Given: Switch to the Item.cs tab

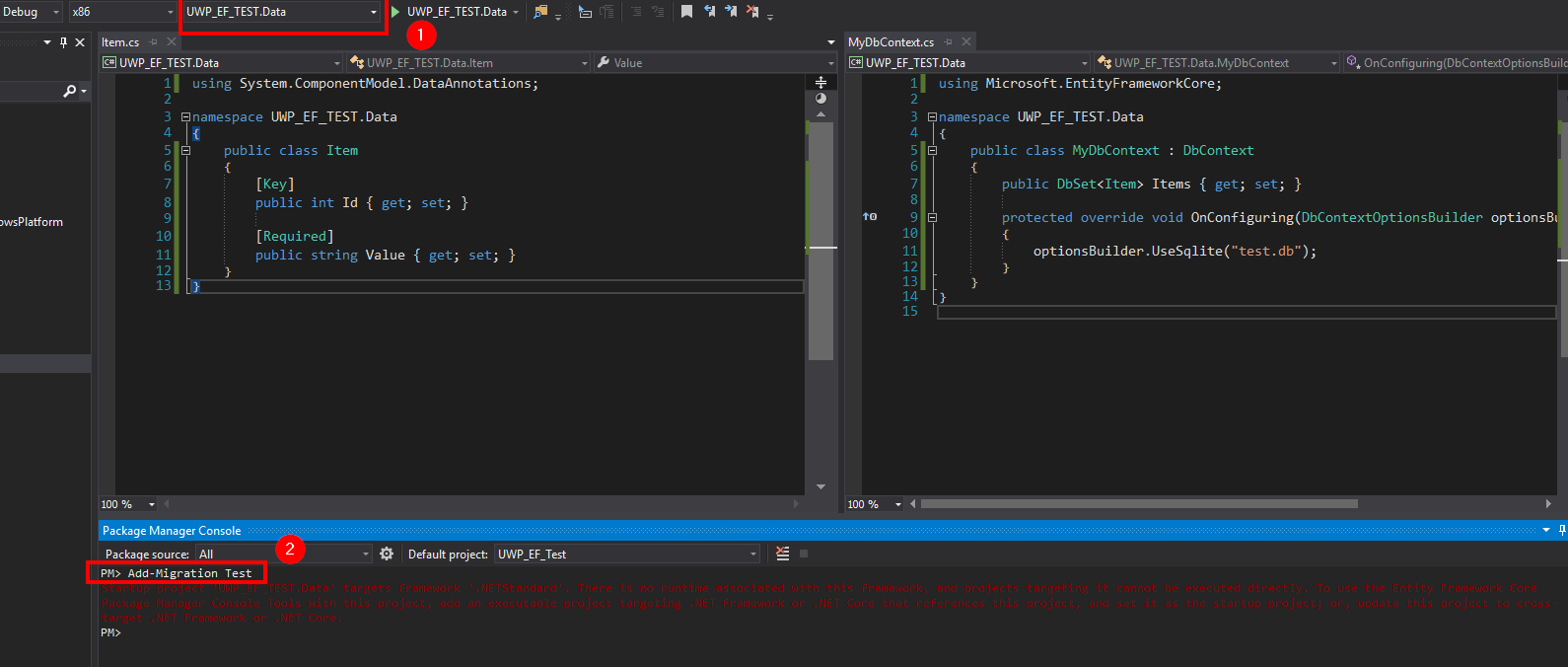Looking at the screenshot, I should coord(120,41).
